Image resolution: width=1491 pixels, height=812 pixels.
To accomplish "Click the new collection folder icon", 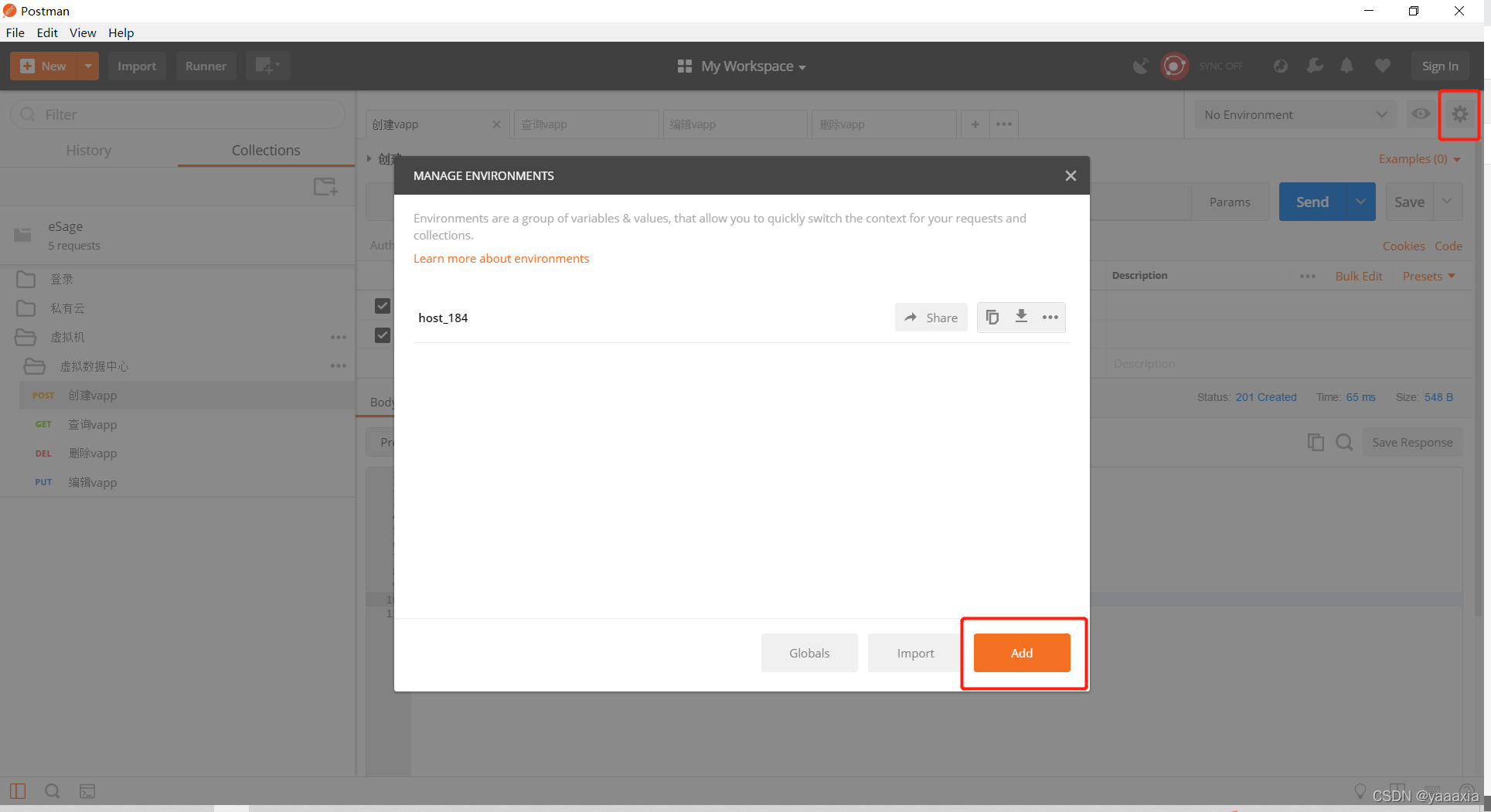I will [x=325, y=186].
